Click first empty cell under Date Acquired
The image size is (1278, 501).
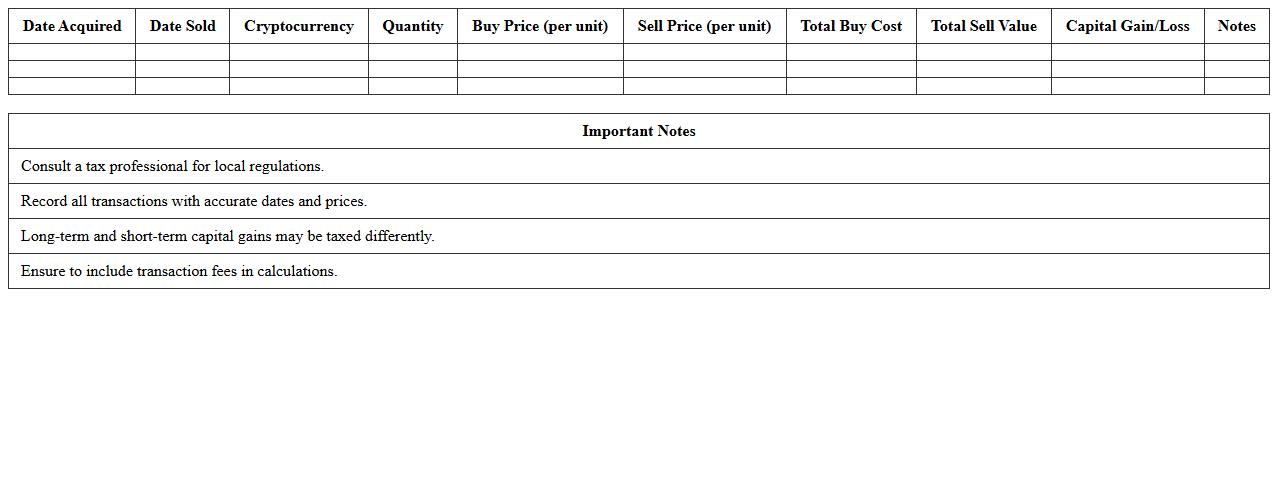(72, 52)
